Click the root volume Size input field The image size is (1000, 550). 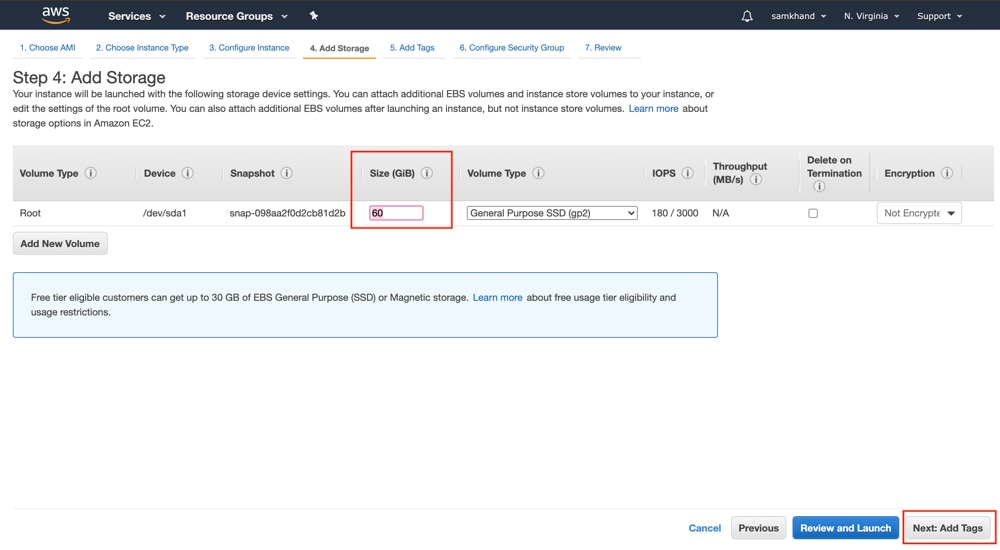(396, 213)
